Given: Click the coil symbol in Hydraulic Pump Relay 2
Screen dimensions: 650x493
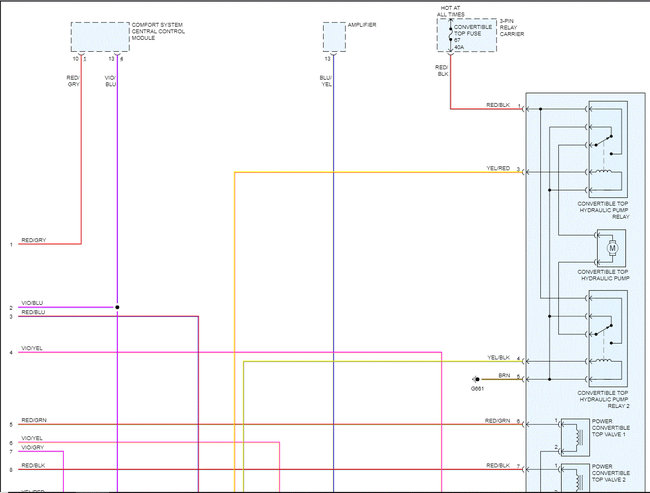Looking at the screenshot, I should point(604,361).
